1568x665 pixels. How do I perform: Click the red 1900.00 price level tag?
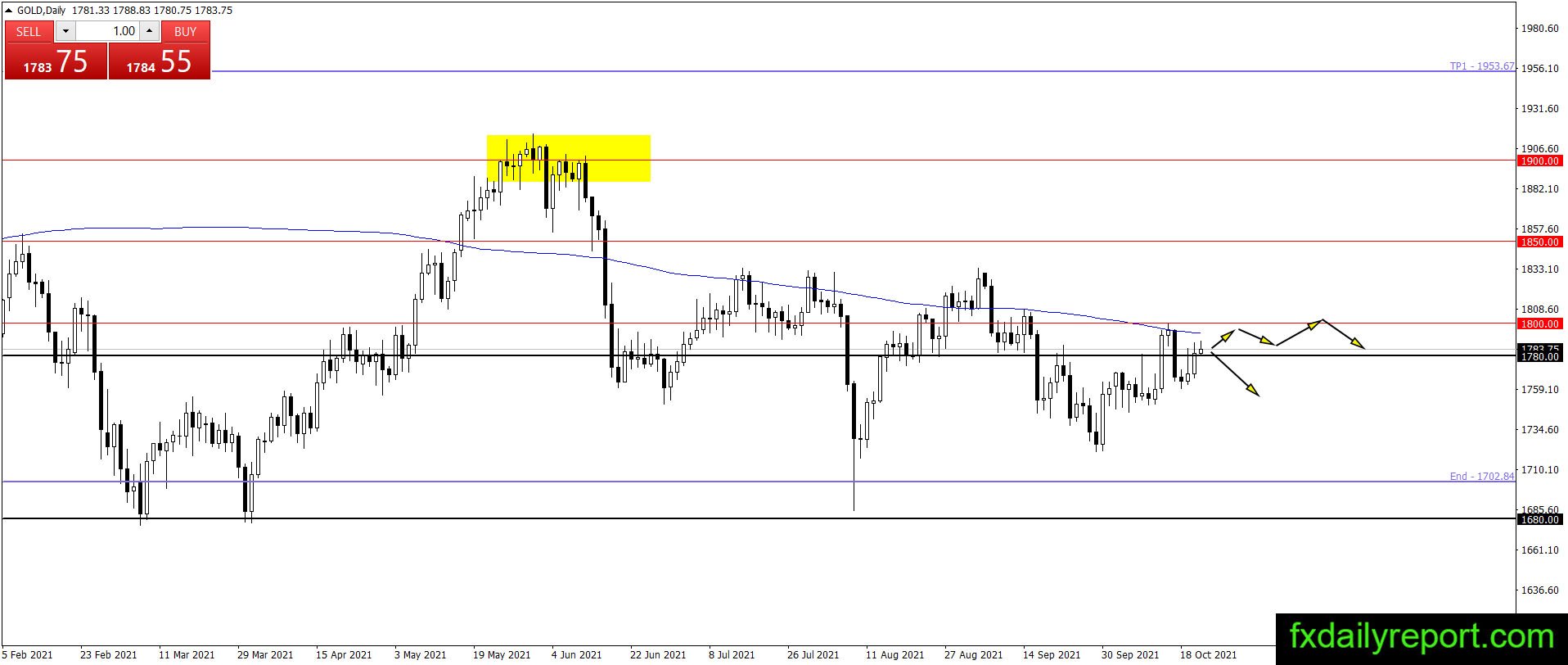point(1539,161)
